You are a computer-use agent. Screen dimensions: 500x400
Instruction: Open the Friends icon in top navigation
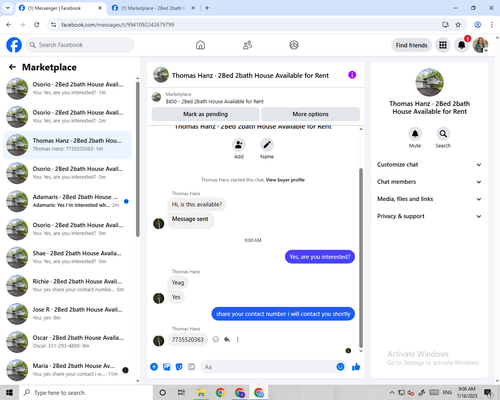pos(247,45)
